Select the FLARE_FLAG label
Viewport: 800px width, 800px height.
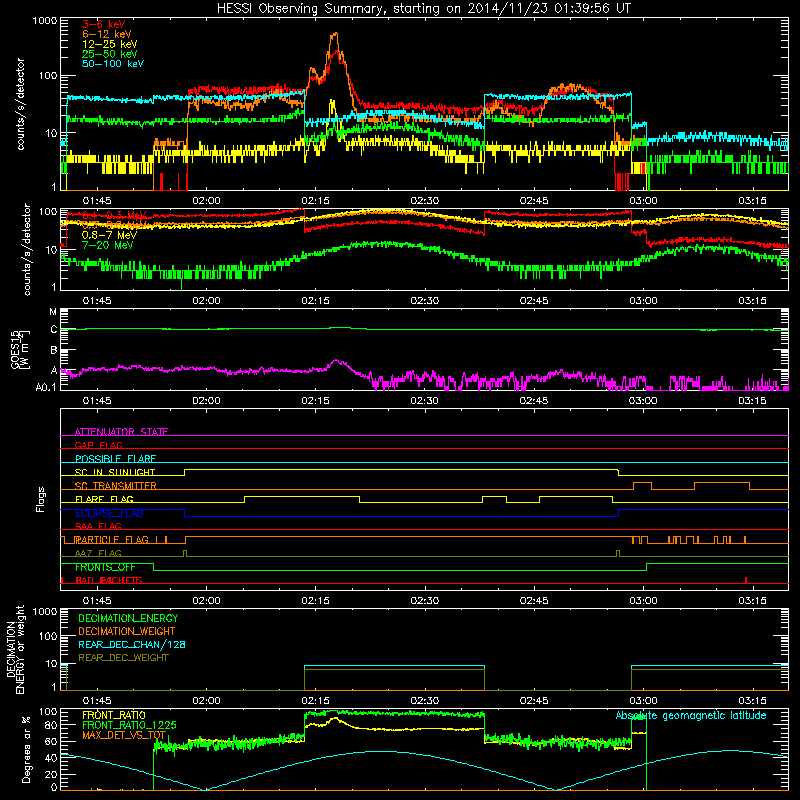pyautogui.click(x=104, y=499)
